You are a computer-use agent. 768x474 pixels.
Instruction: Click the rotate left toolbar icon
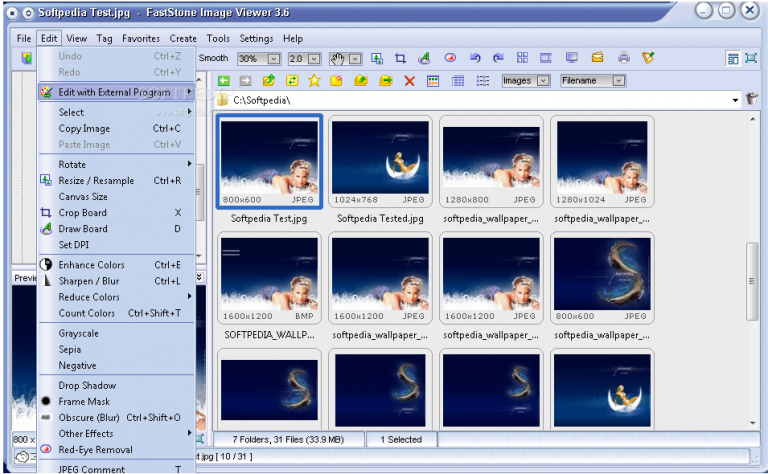(x=475, y=59)
